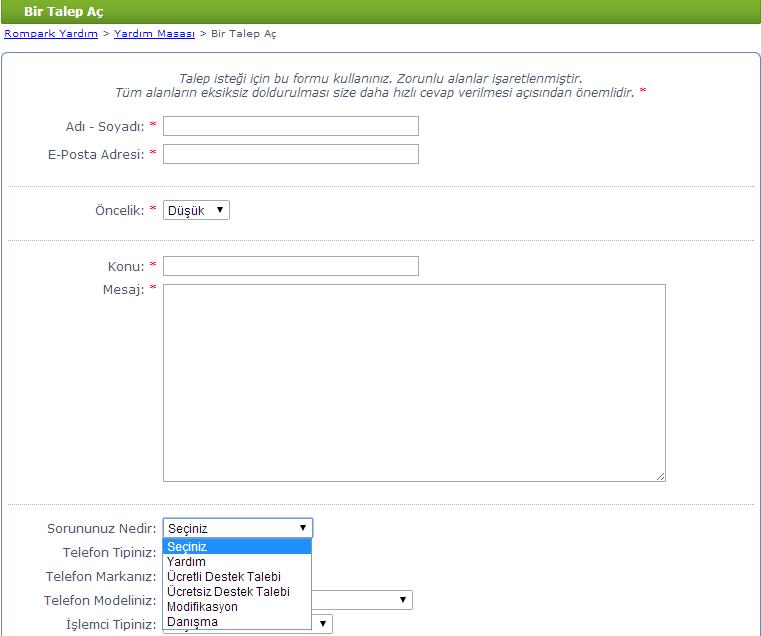
Task: Open the İşlemci Tipiniz dropdown arrow
Action: pos(323,624)
